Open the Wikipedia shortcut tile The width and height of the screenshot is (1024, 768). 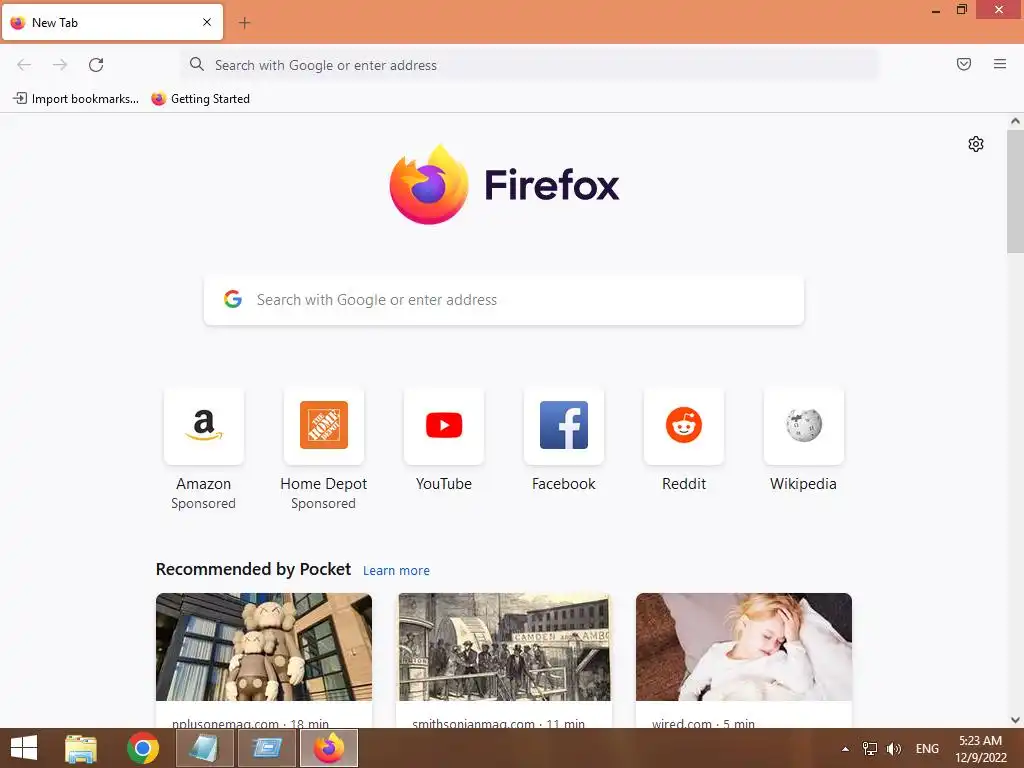[804, 426]
